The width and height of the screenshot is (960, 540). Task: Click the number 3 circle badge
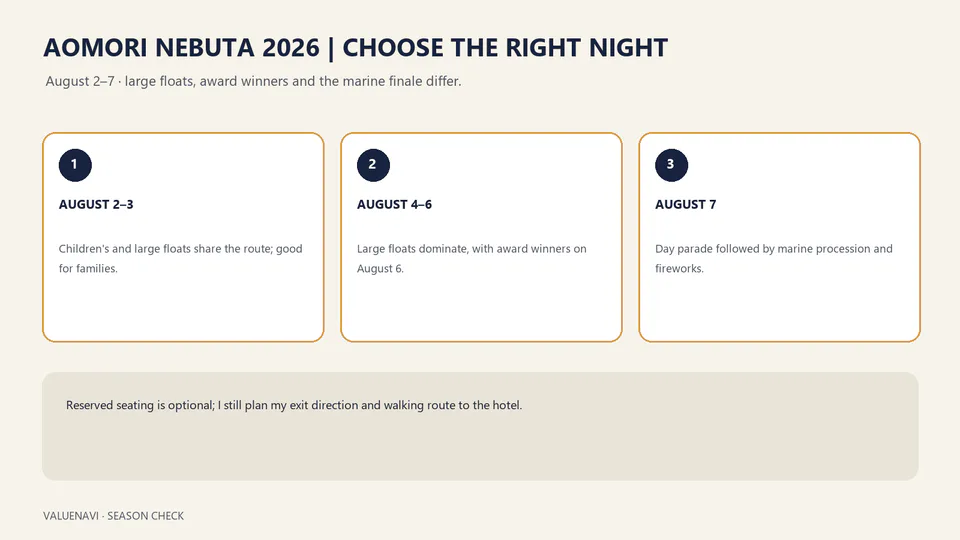coord(672,165)
